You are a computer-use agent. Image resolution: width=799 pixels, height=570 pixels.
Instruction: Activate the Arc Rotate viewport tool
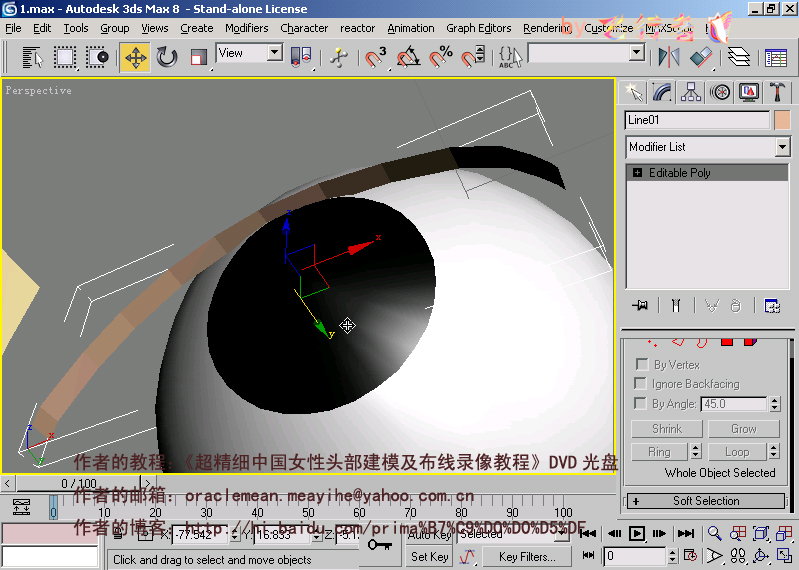[760, 555]
